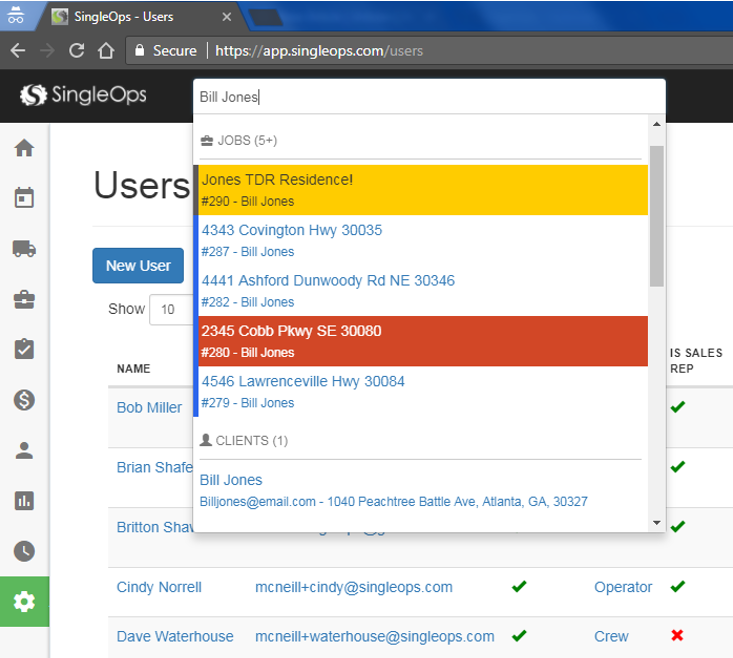
Task: Open the Home icon in sidebar
Action: pos(24,148)
